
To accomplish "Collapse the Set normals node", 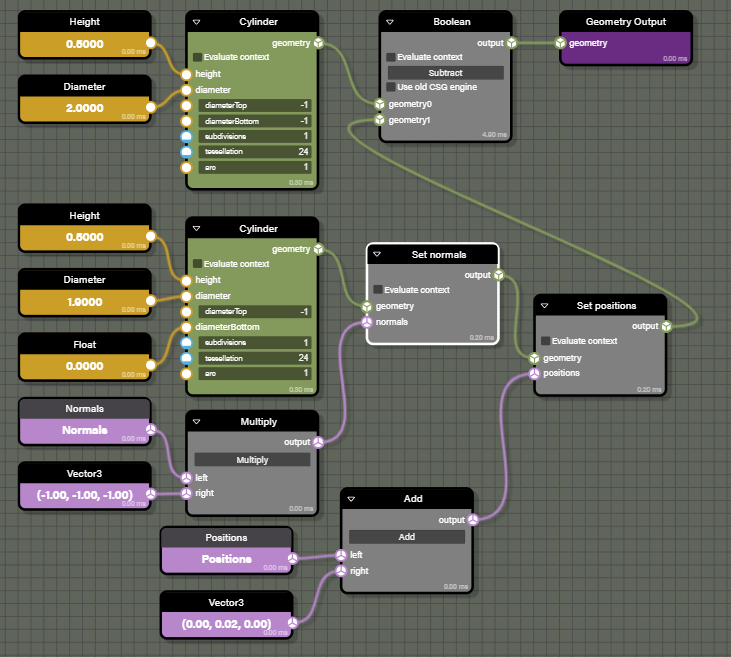I will point(377,254).
